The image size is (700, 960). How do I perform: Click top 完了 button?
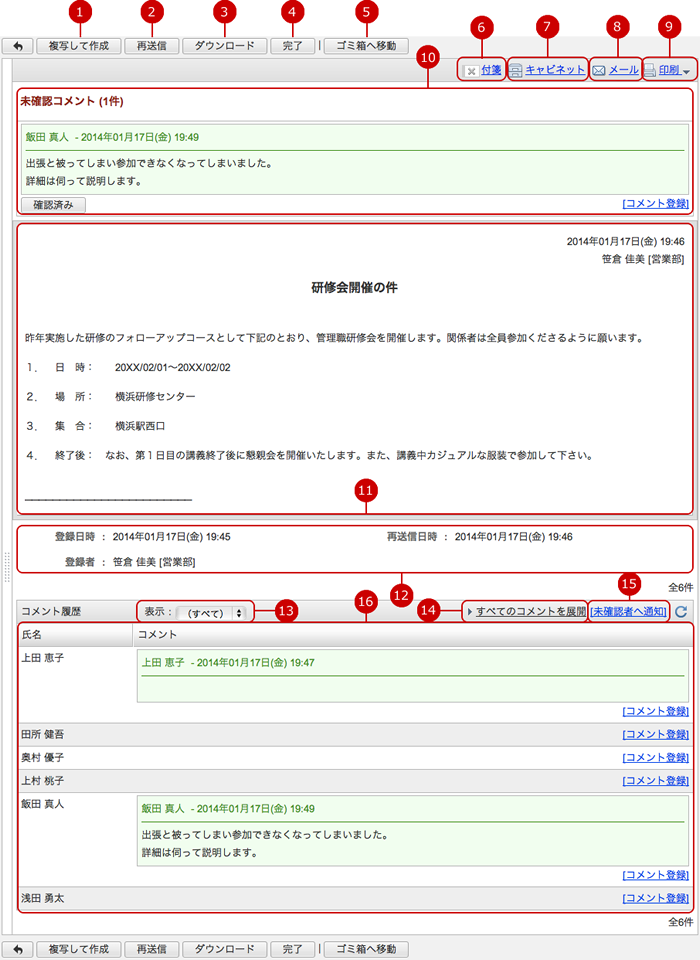[x=293, y=46]
